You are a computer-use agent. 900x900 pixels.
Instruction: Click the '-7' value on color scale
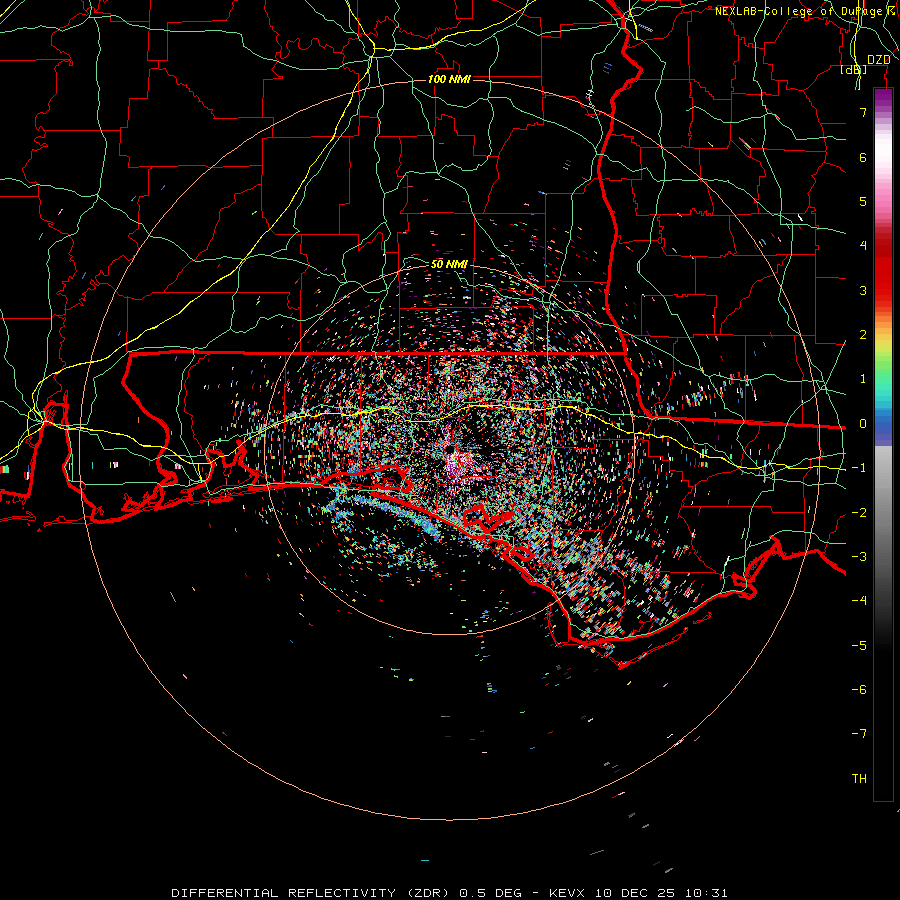[859, 734]
